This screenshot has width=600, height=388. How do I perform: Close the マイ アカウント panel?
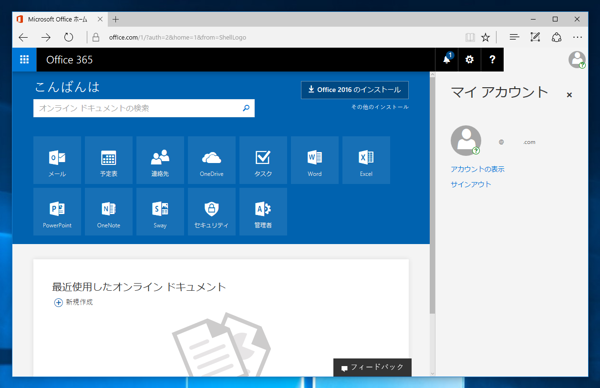point(569,95)
